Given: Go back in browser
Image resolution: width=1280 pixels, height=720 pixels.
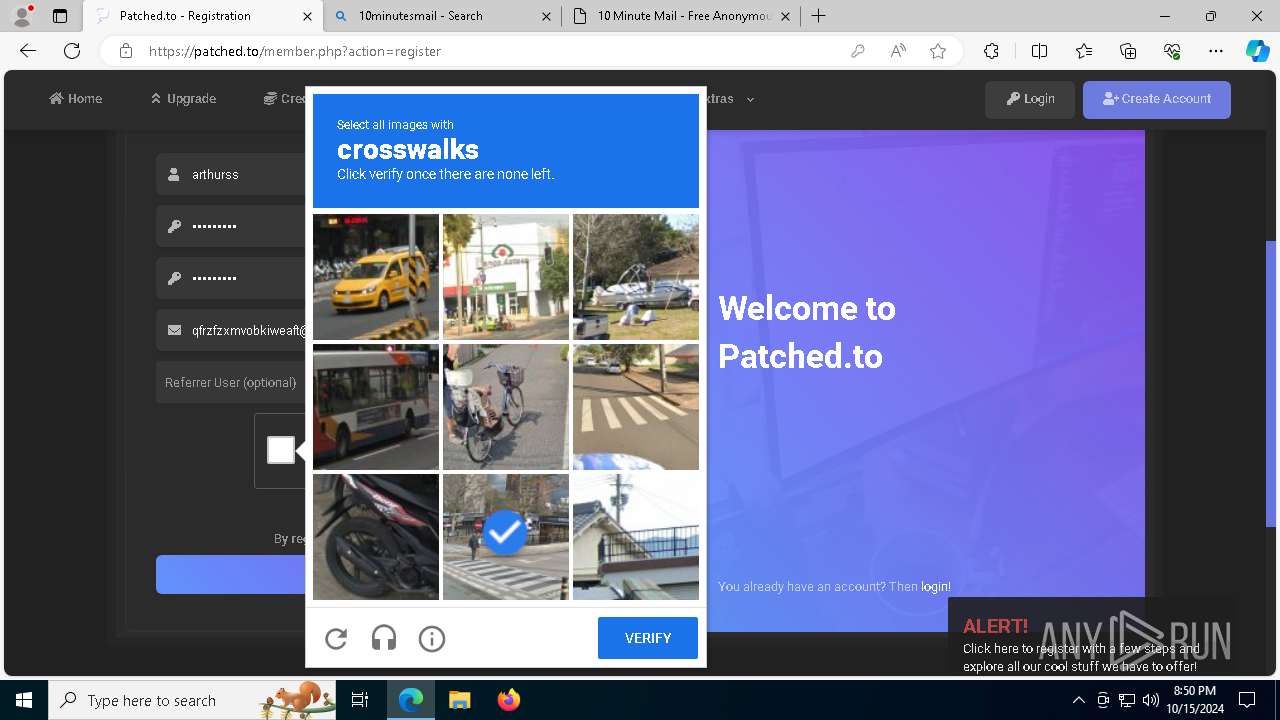Looking at the screenshot, I should coord(28,51).
